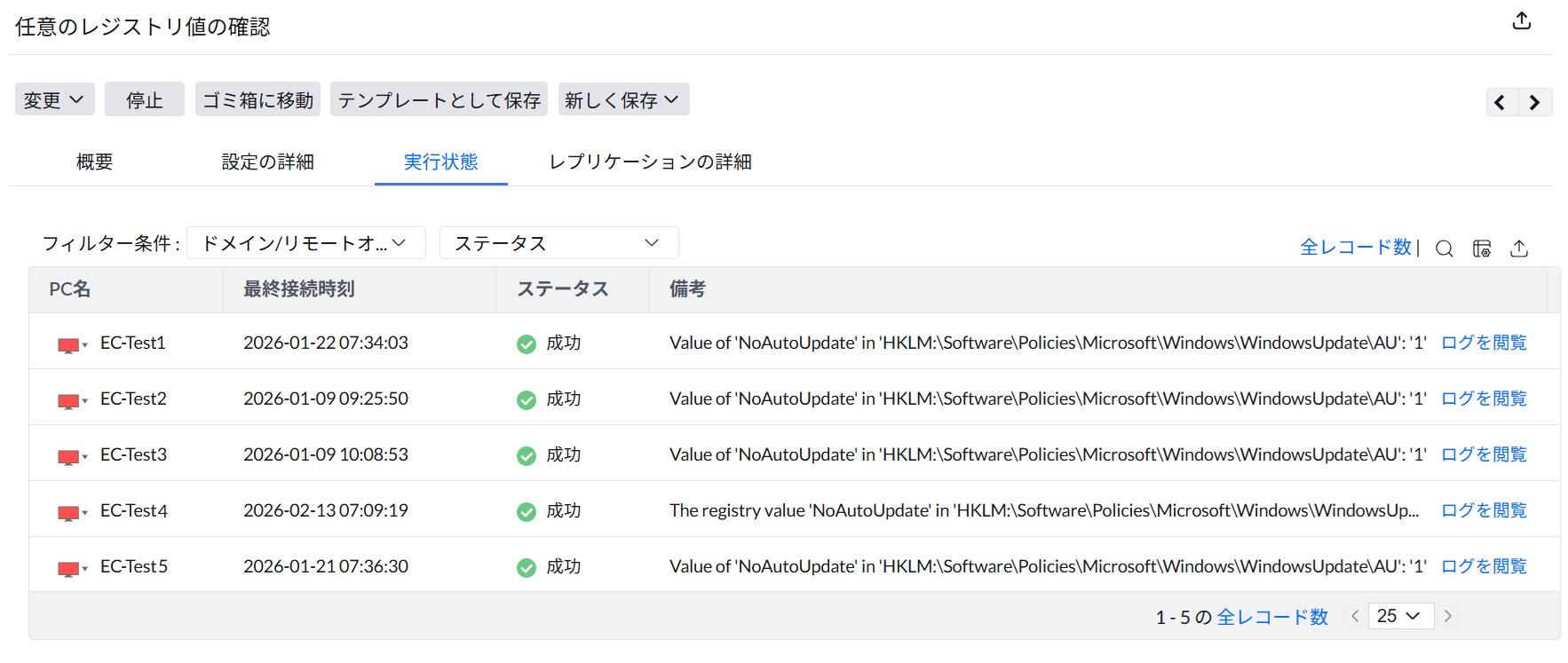The height and width of the screenshot is (663, 1568).
Task: Click the export icon above the table
Action: pos(1519,249)
